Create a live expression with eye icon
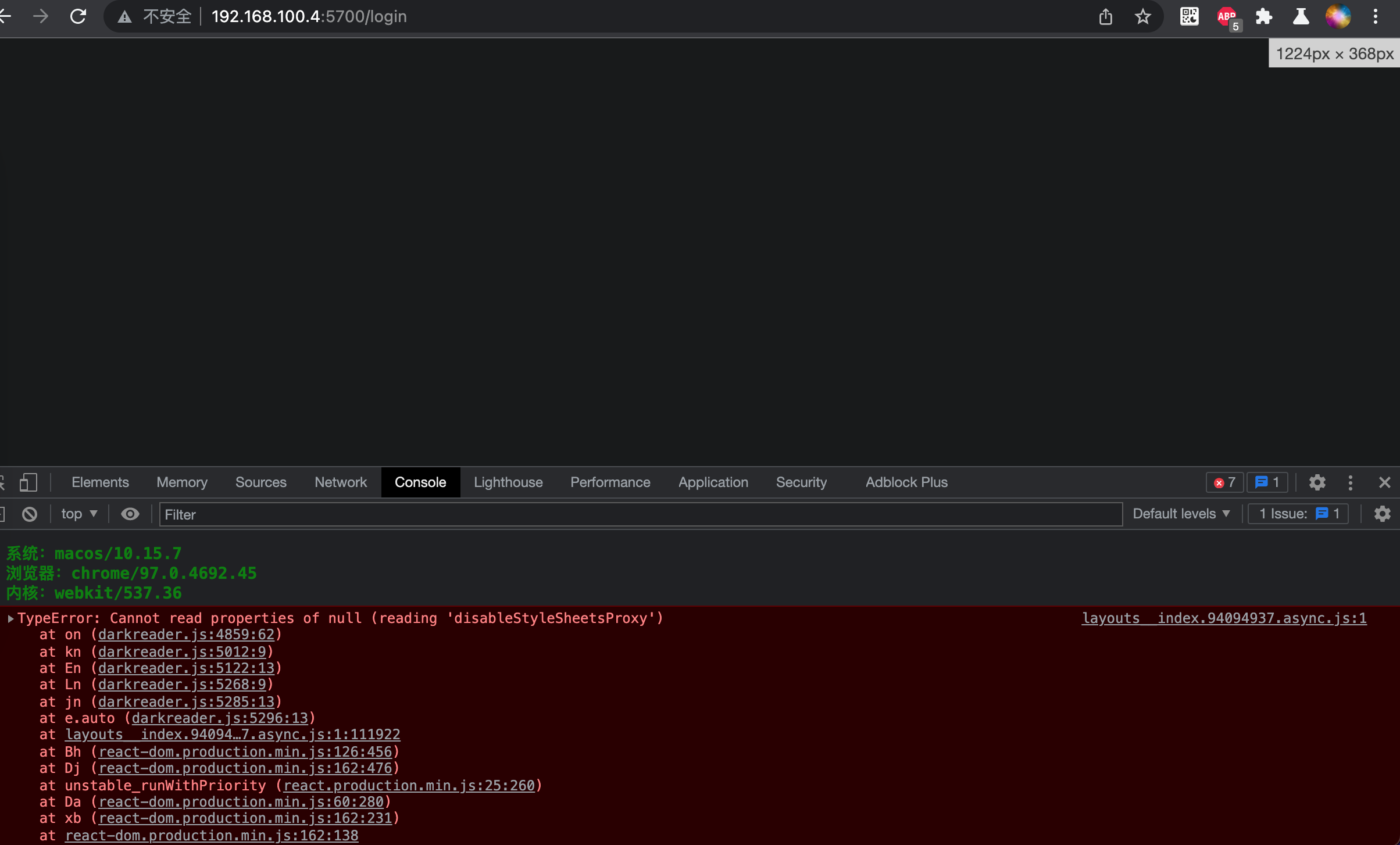Image resolution: width=1400 pixels, height=845 pixels. click(x=130, y=514)
